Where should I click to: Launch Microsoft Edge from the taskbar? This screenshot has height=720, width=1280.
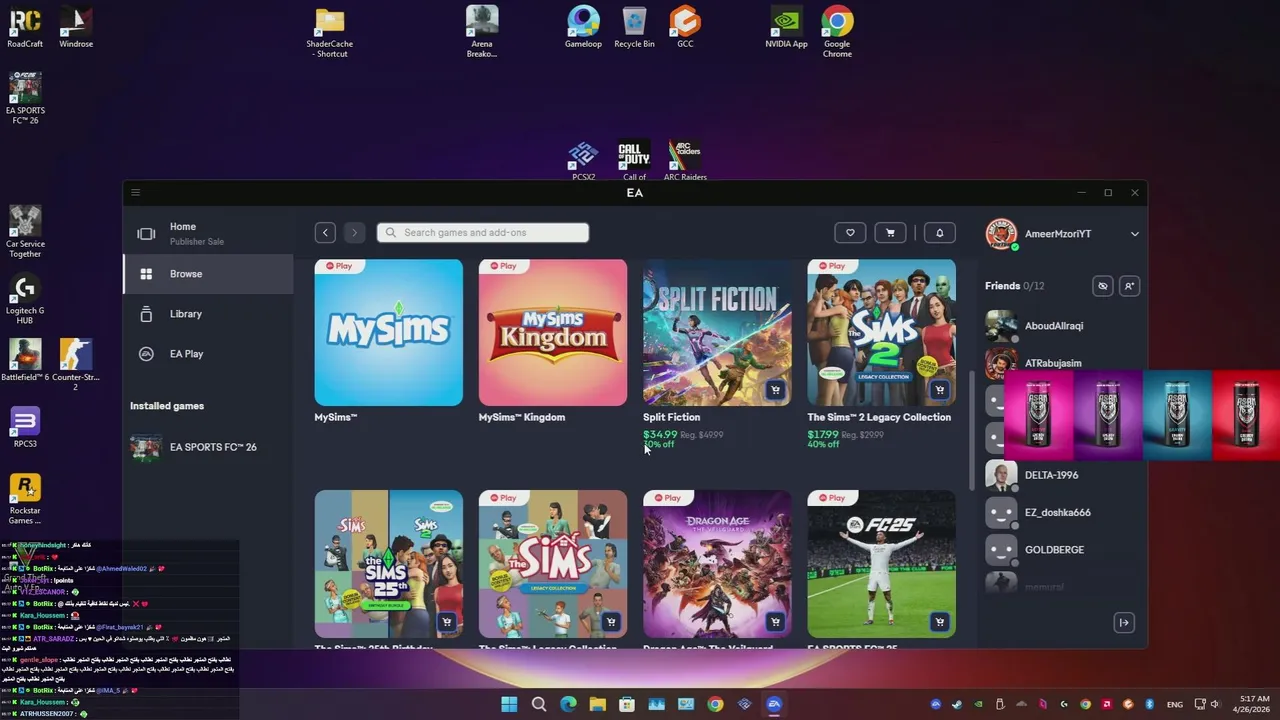(568, 705)
